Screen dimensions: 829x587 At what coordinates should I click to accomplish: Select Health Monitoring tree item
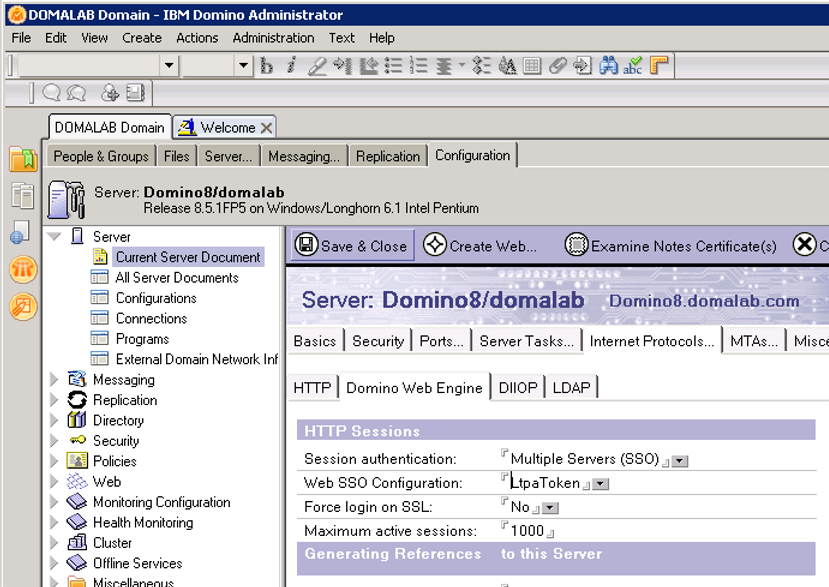pyautogui.click(x=143, y=522)
